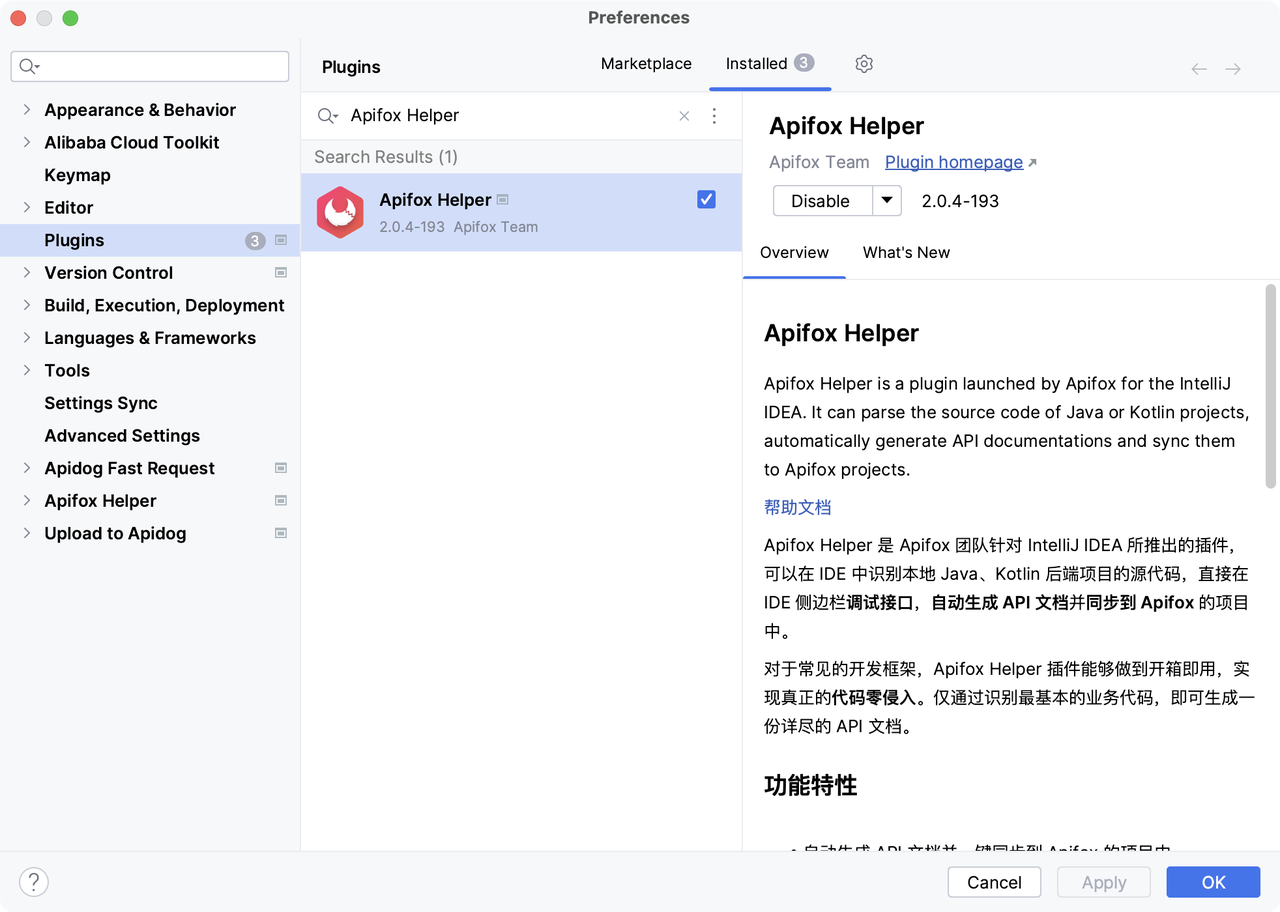Click the version 2.0.4-193 label beside Disable
The image size is (1280, 912).
960,201
